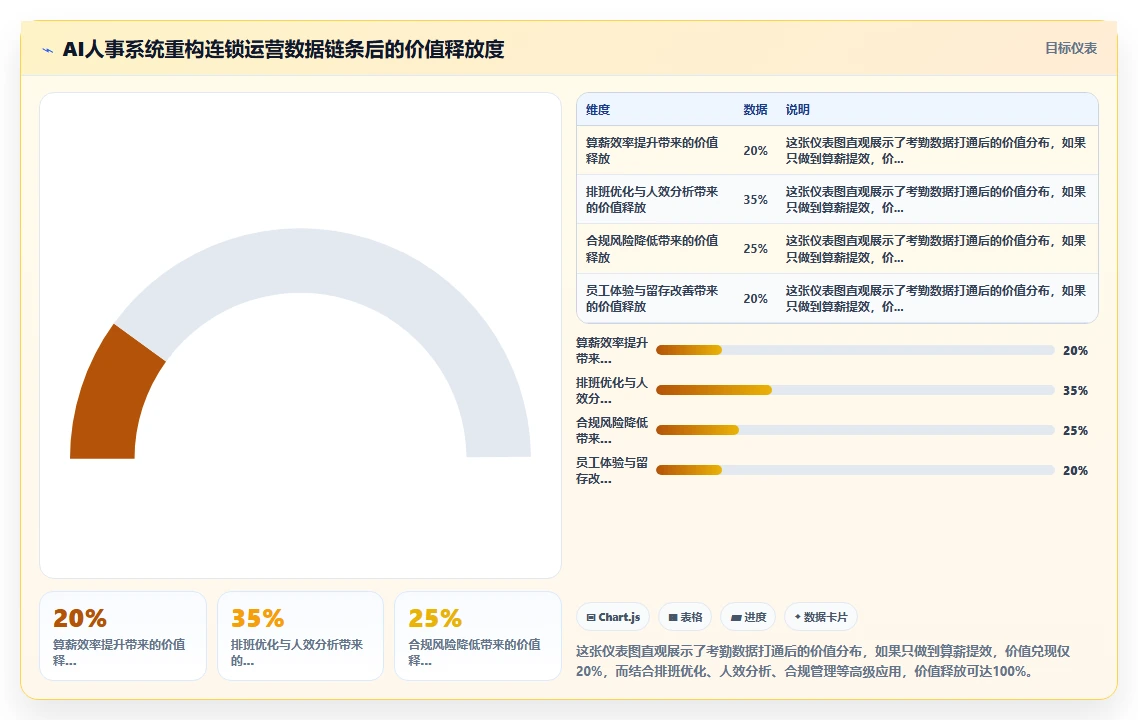Click the 排班优化与人效分 progress bar
This screenshot has width=1138, height=720.
855,390
